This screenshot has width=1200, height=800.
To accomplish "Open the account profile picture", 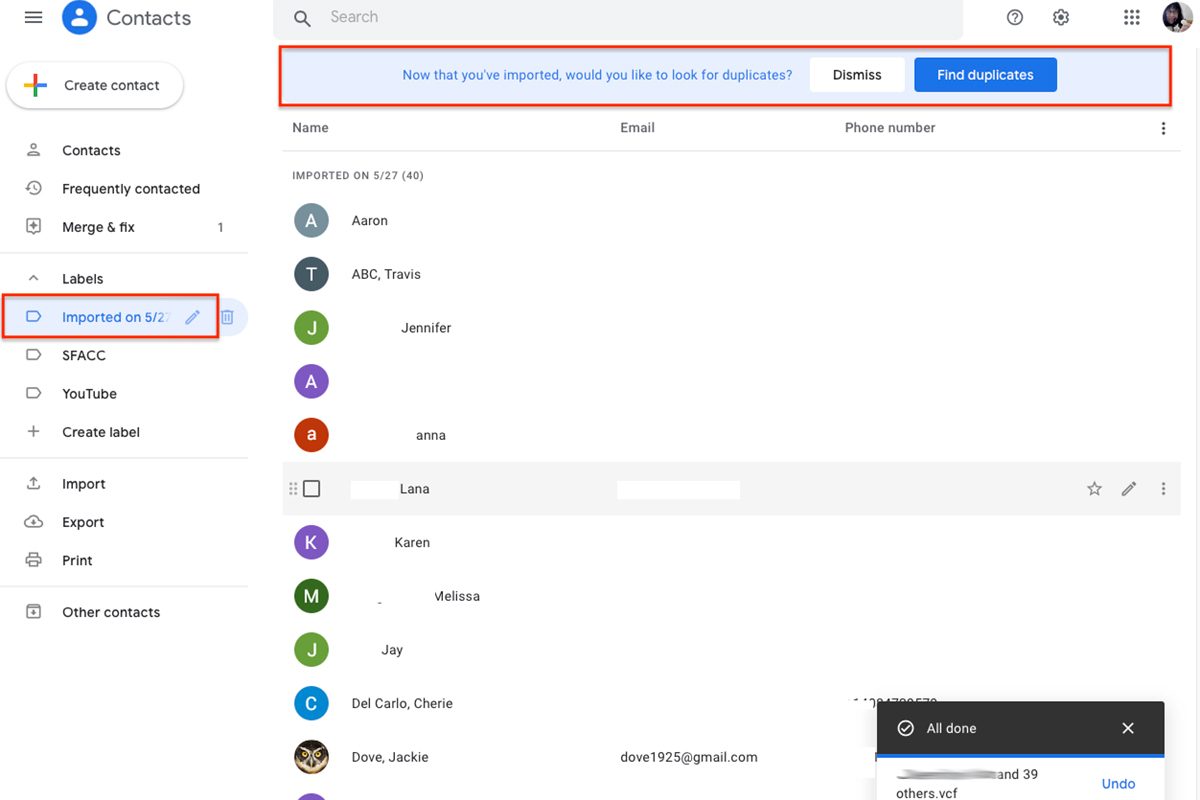I will [1177, 17].
